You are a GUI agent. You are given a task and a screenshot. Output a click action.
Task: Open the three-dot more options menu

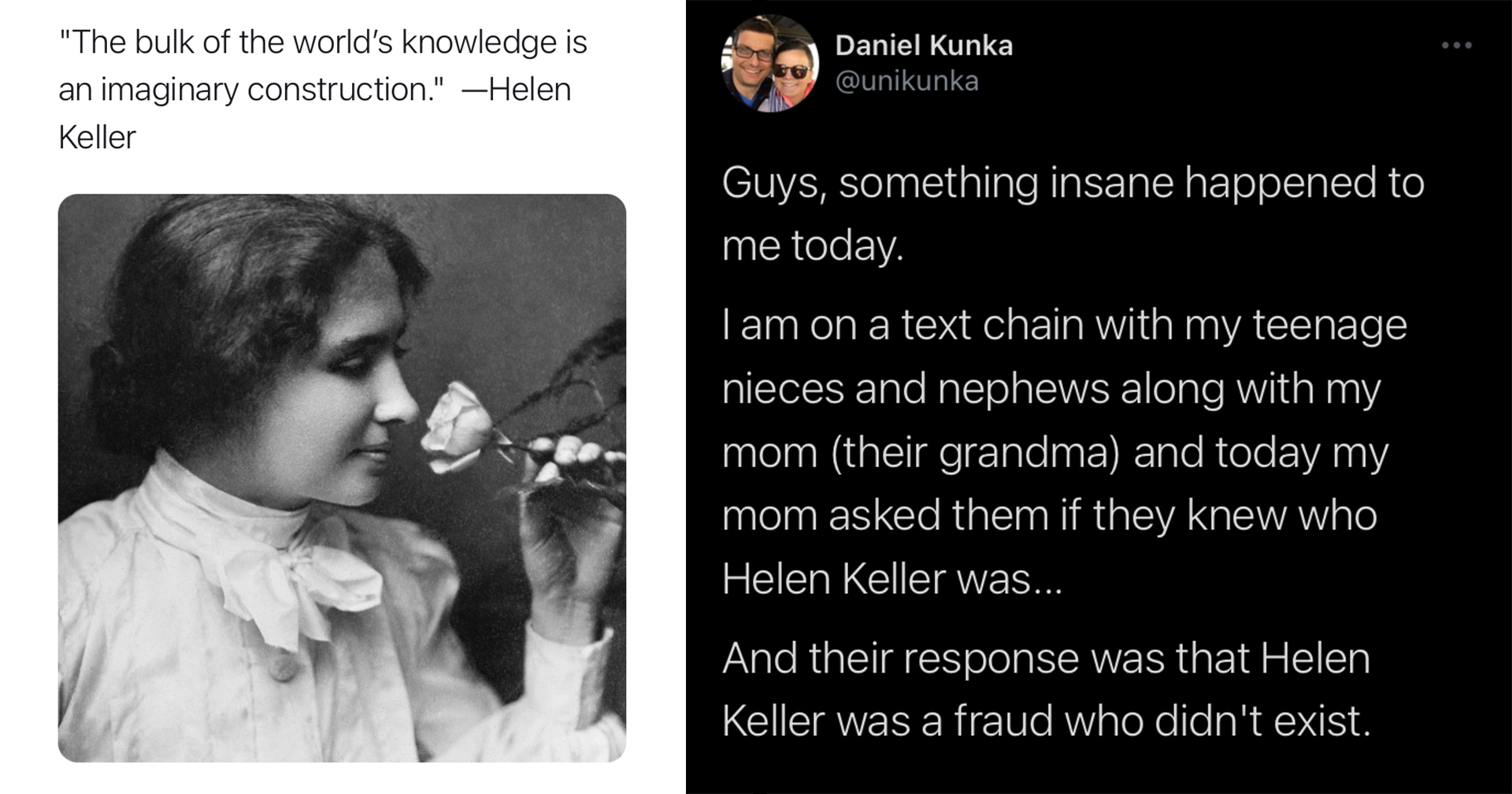[1456, 46]
